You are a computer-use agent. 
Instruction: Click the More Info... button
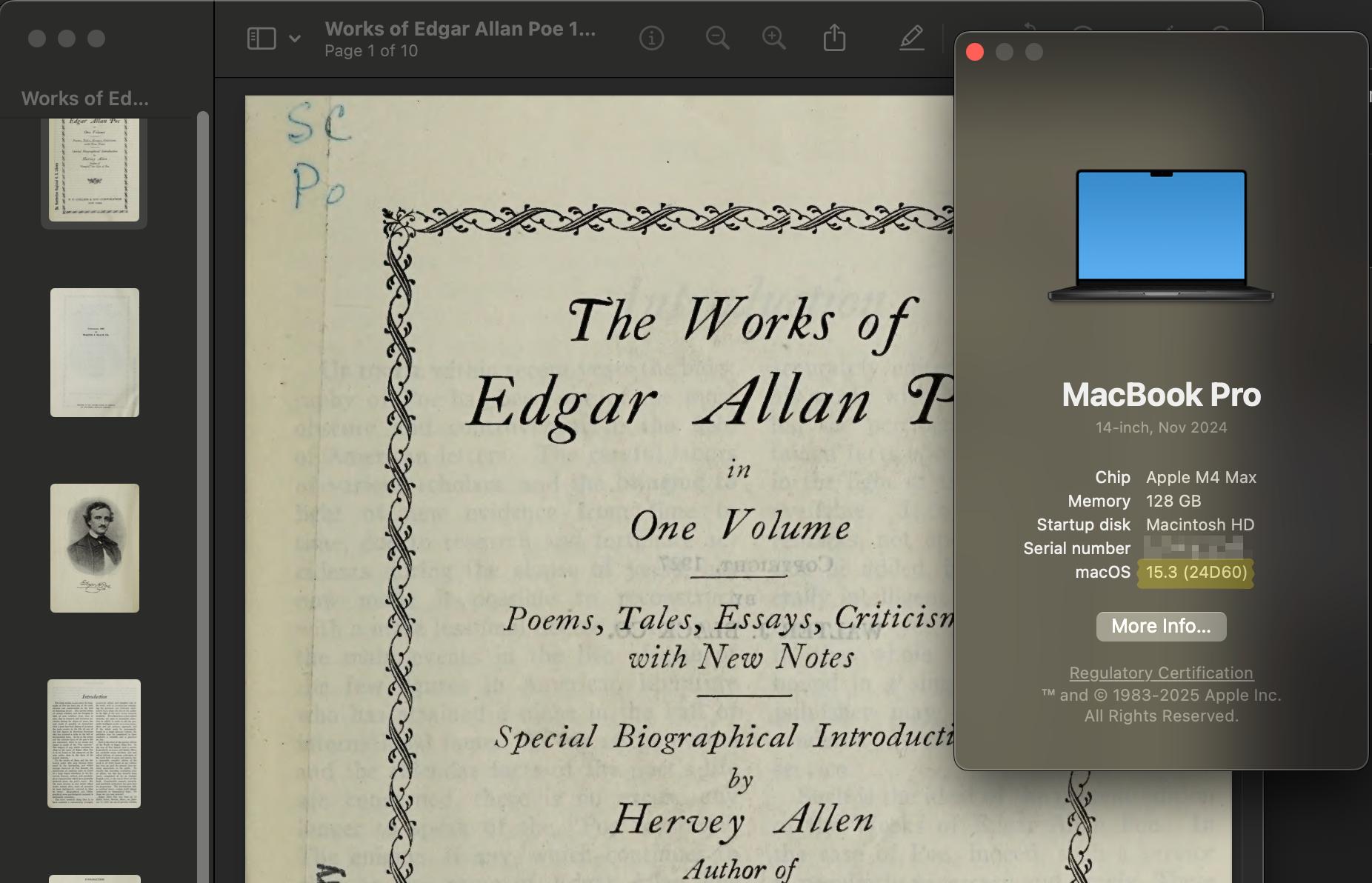click(1161, 626)
